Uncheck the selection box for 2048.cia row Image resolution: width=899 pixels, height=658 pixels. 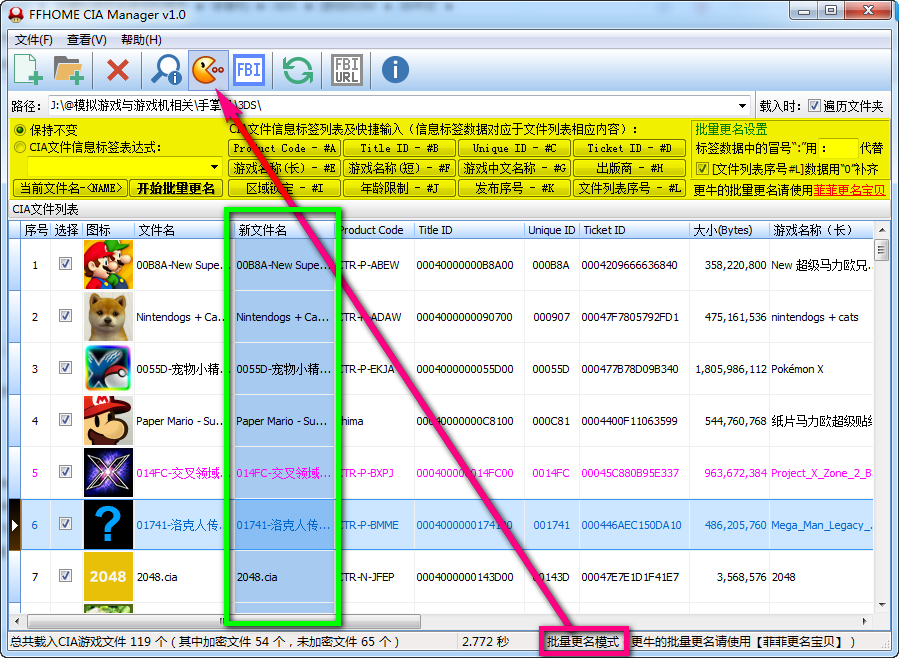pos(65,575)
